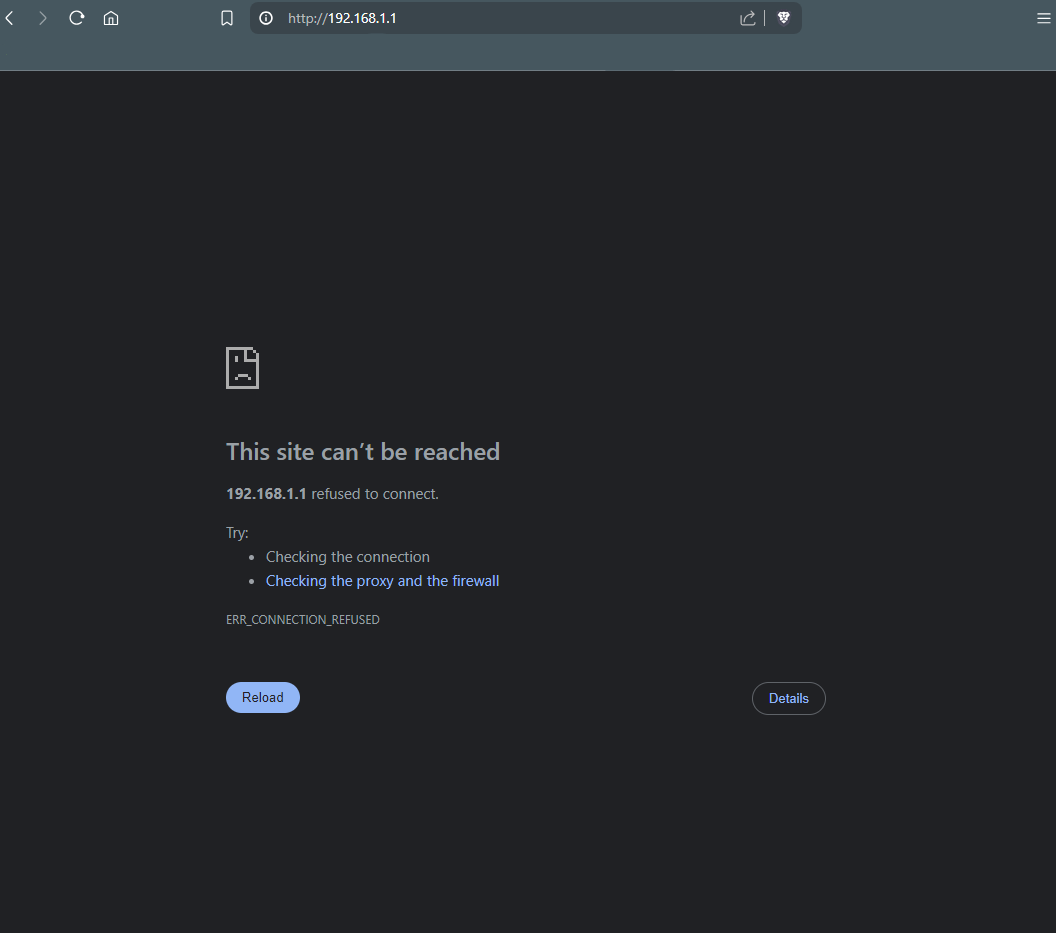Click the 'Checking the connection' suggestion
Screen dimensions: 1056x933
click(347, 556)
